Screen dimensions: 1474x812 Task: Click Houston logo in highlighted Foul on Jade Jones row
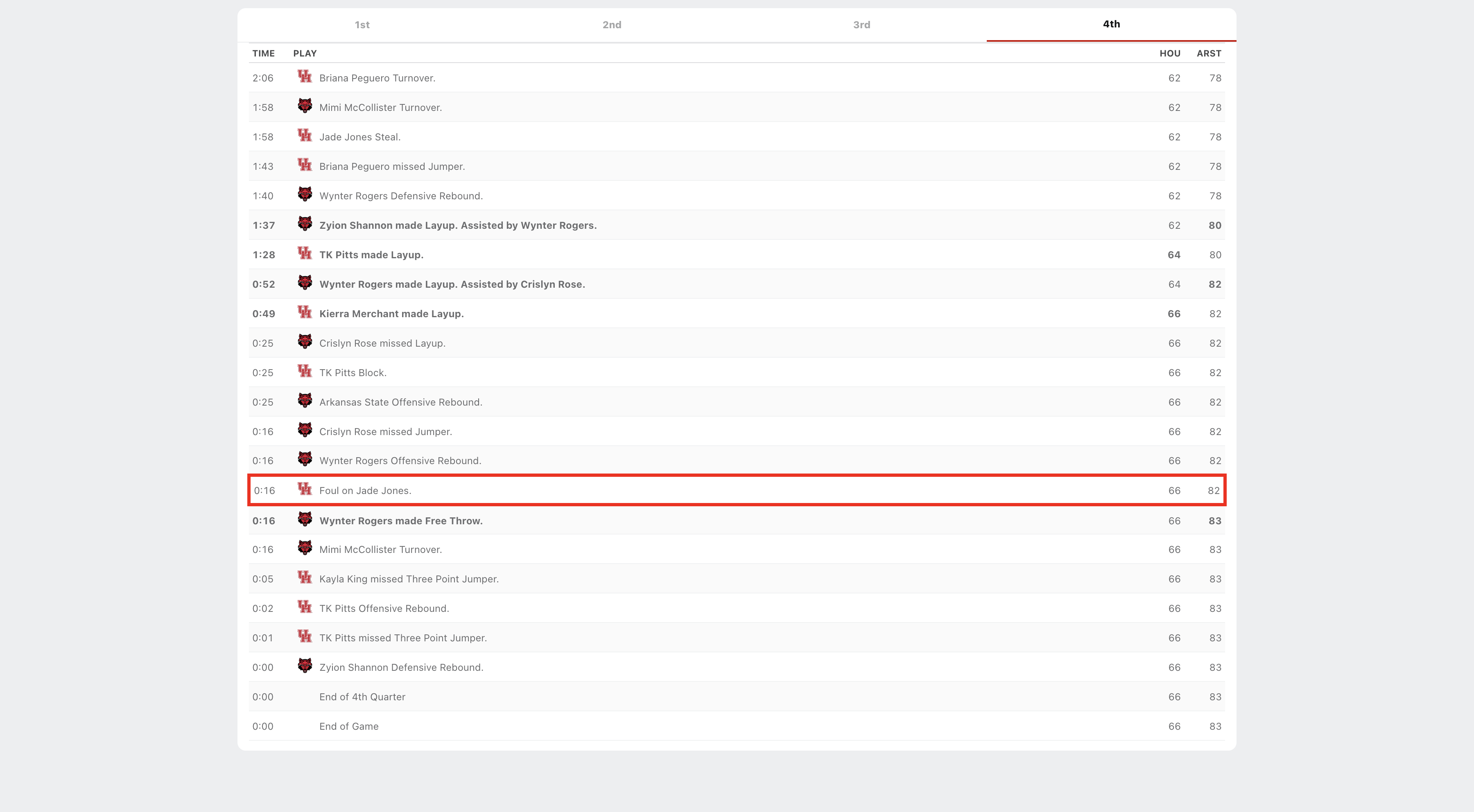point(304,489)
